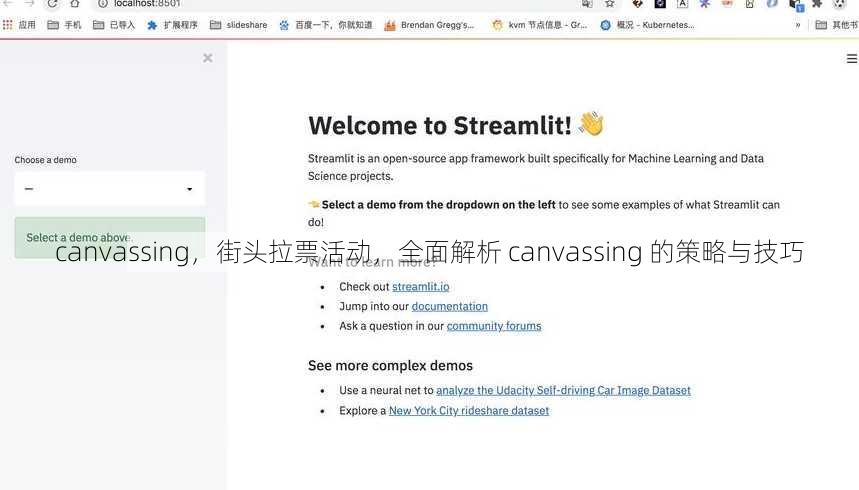Click the waving hand emoji in the heading
The height and width of the screenshot is (490, 859).
pos(591,124)
